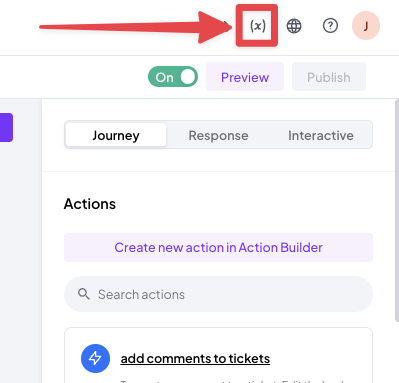Toggle the green On switch off
Image resolution: width=399 pixels, height=383 pixels.
point(173,77)
